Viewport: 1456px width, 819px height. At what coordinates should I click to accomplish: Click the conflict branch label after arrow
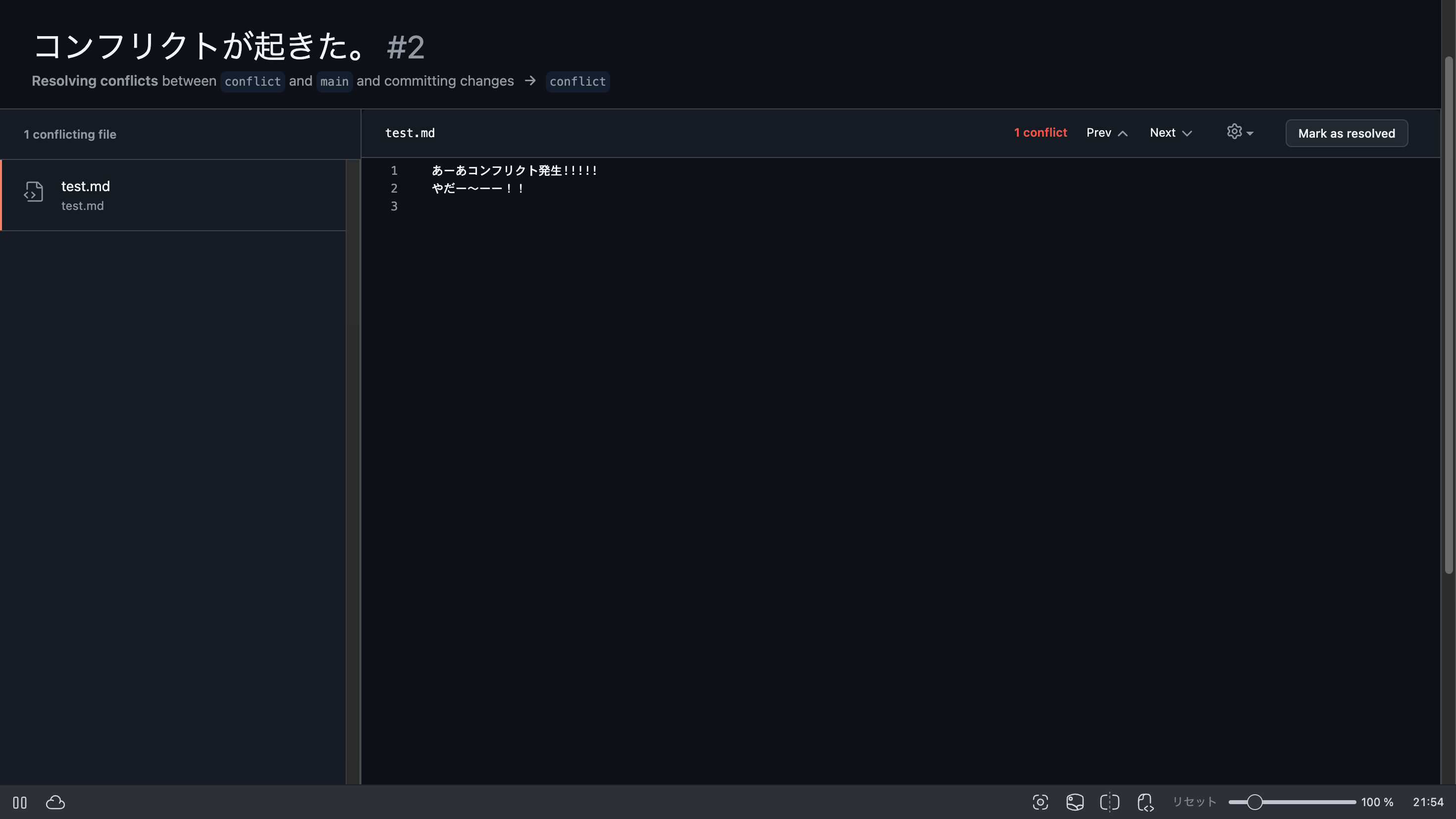click(x=577, y=81)
